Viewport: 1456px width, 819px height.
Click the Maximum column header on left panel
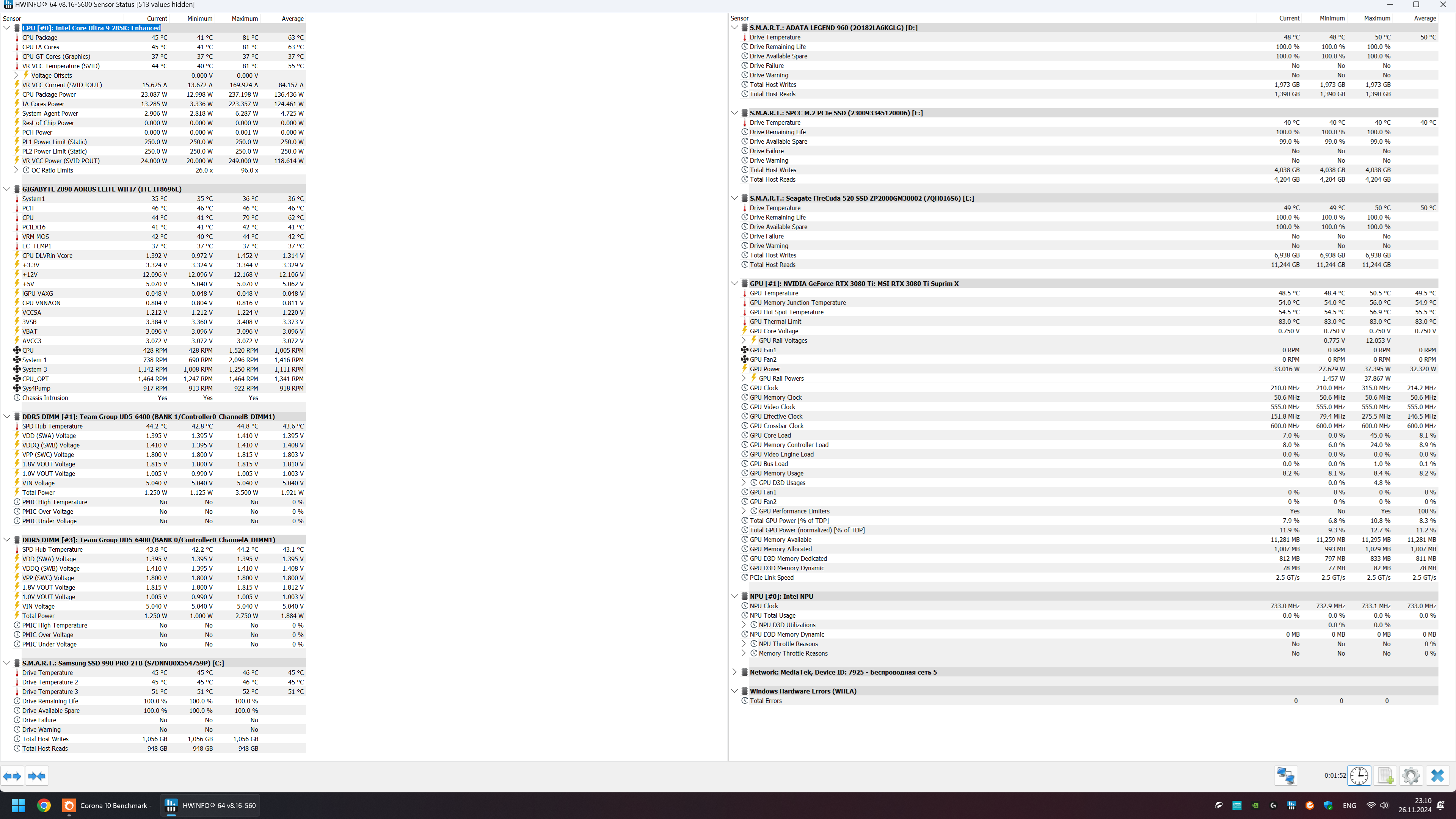(244, 19)
